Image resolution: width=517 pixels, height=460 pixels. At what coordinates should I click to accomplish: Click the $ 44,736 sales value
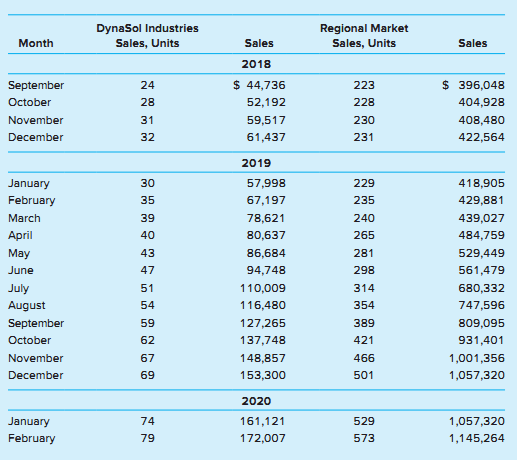(x=259, y=85)
